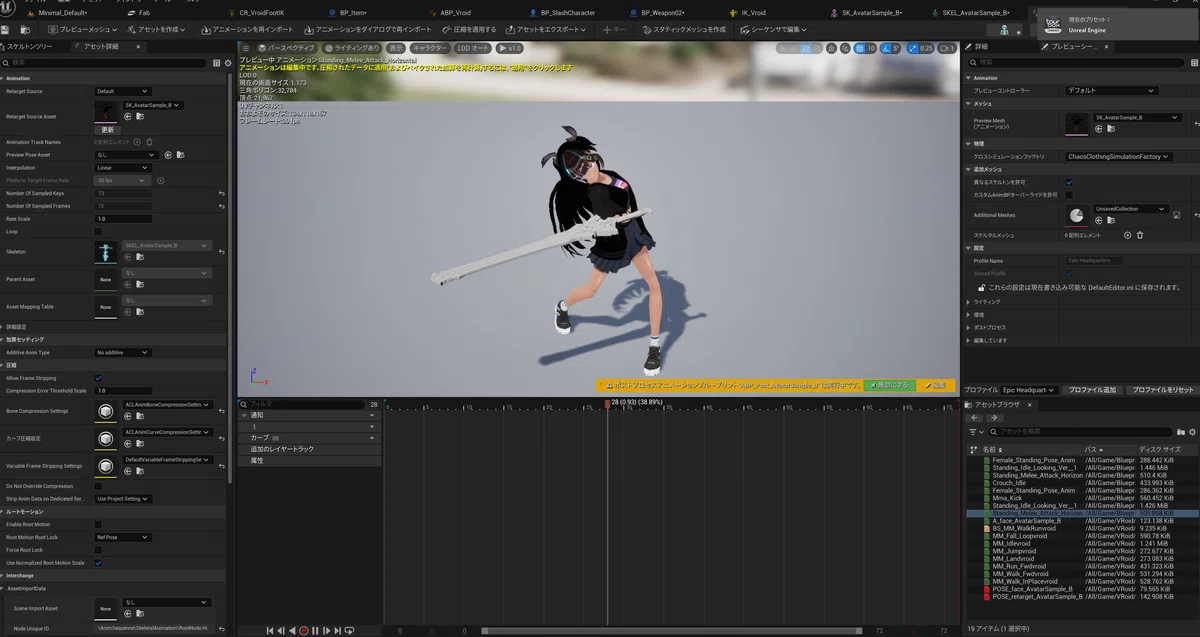Click アニメーションを再インポート button
Screen dimensions: 1200x637
(248, 30)
